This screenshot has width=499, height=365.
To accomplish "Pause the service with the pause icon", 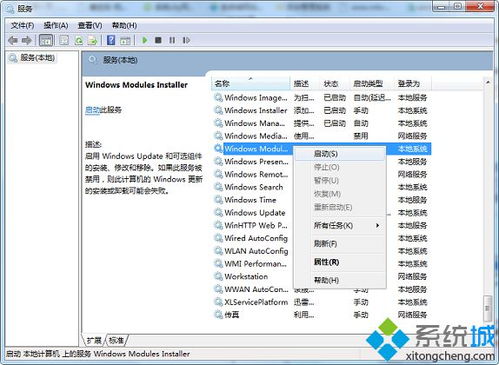I will [172, 40].
